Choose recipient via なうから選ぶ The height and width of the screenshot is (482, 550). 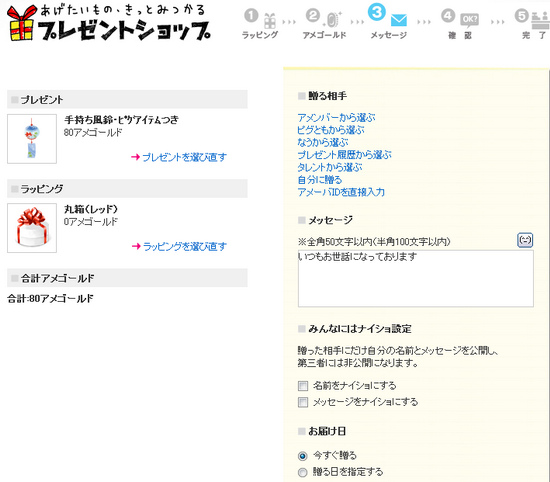coord(323,142)
